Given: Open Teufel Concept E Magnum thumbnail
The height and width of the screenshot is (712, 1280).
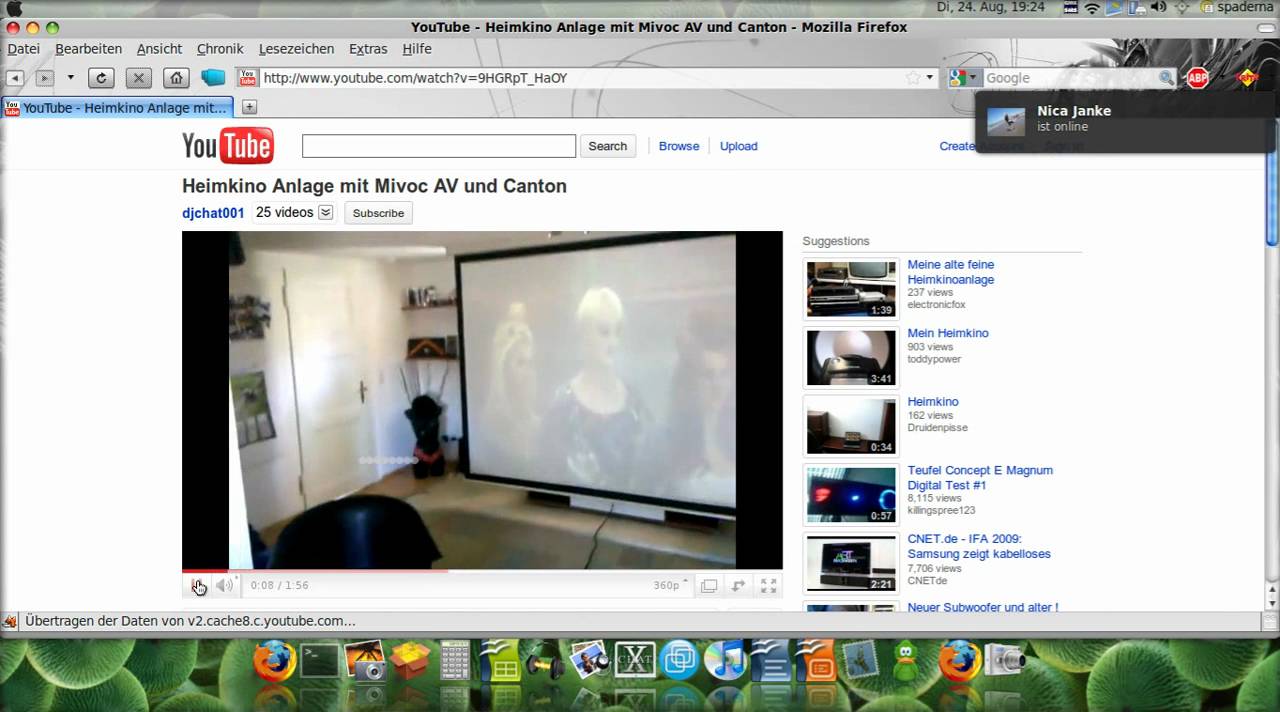Looking at the screenshot, I should pyautogui.click(x=851, y=494).
